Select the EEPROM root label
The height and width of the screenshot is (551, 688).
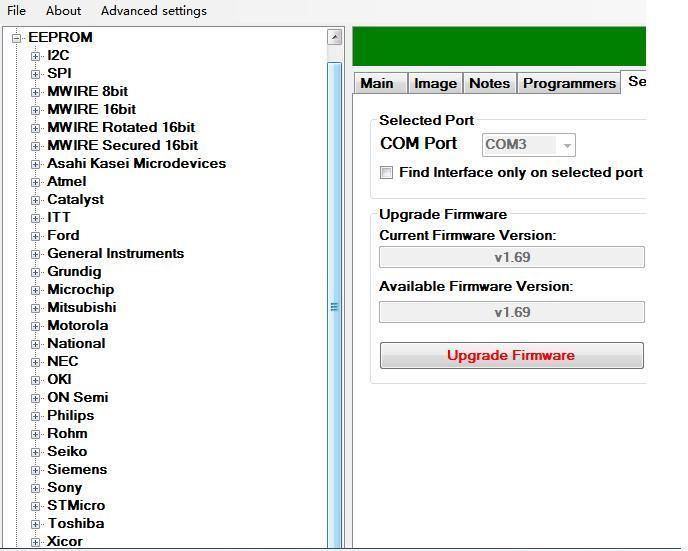[60, 37]
